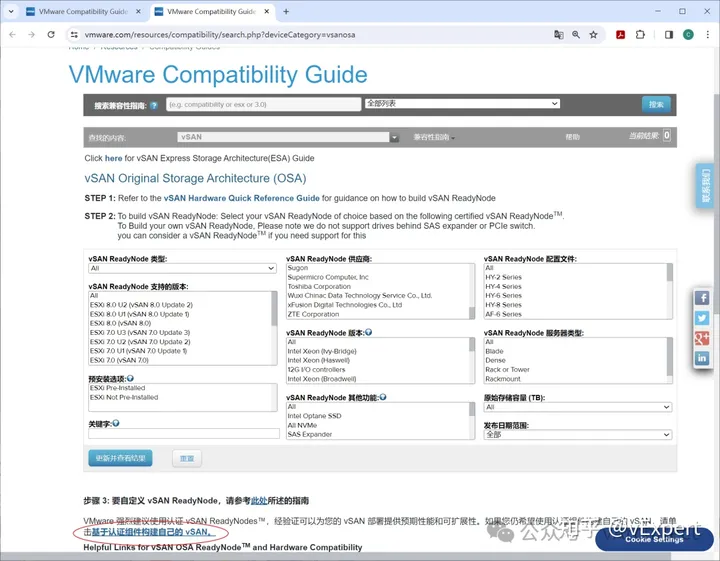
Task: Bookmark this page with the star icon
Action: (x=593, y=34)
